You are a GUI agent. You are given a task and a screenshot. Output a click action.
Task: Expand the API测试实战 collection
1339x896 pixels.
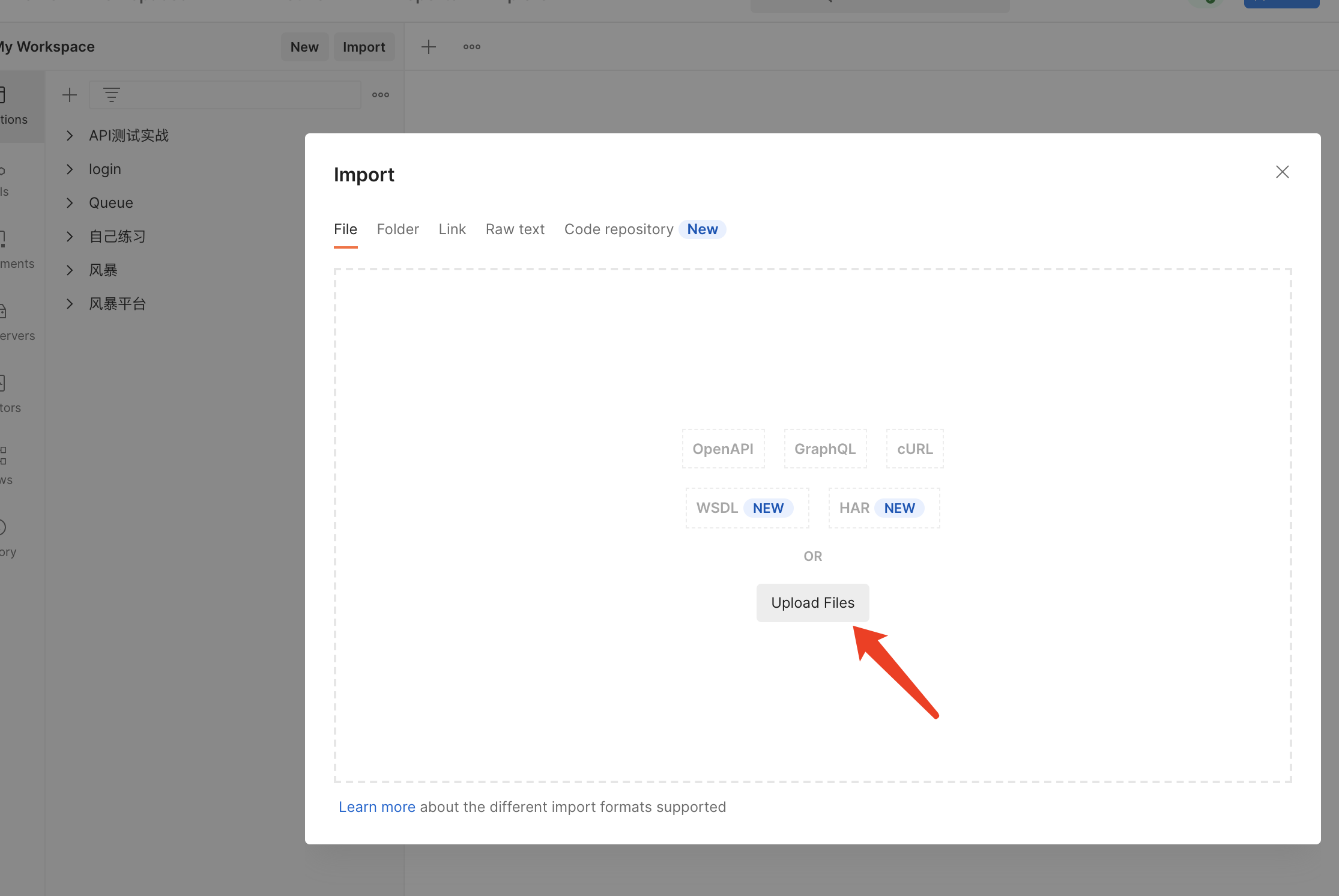pyautogui.click(x=70, y=136)
